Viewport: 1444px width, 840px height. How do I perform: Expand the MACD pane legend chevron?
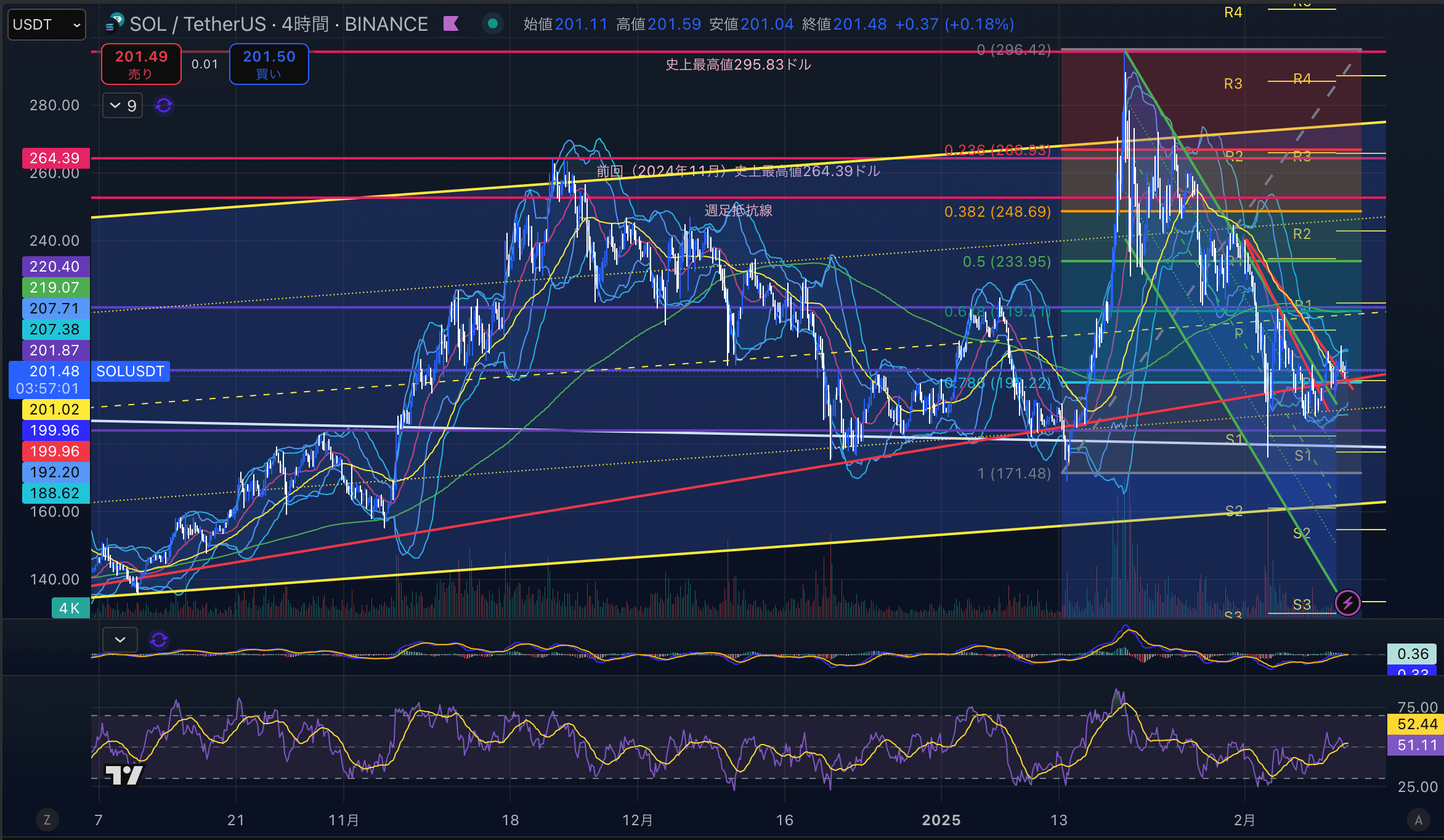120,640
